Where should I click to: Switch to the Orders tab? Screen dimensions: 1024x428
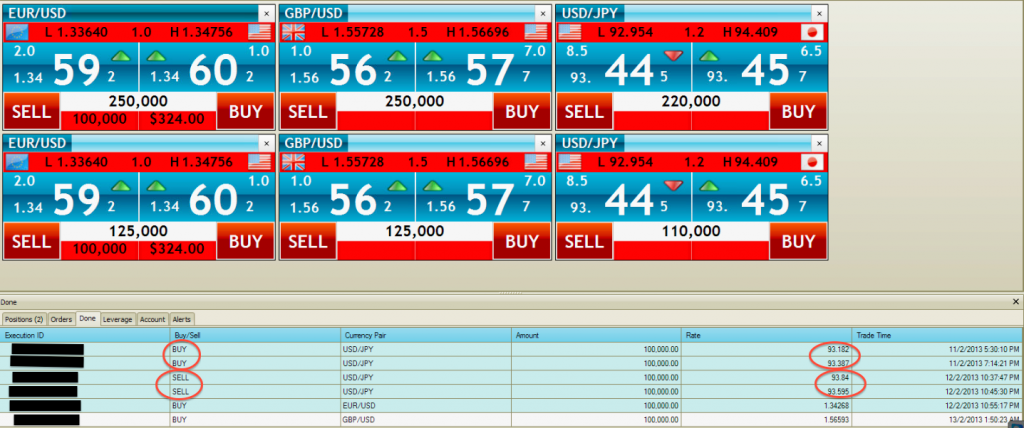pos(62,319)
